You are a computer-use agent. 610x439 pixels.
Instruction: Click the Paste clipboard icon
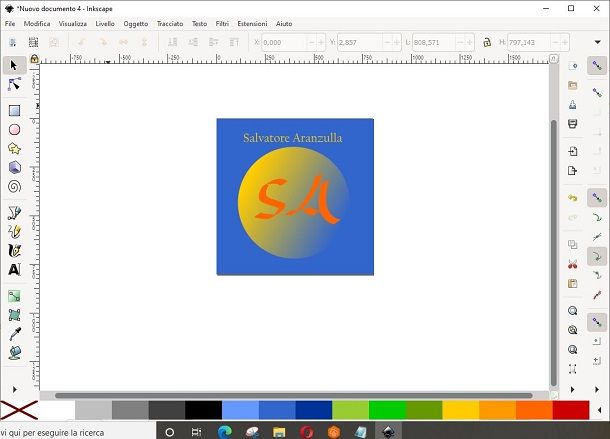tap(572, 283)
